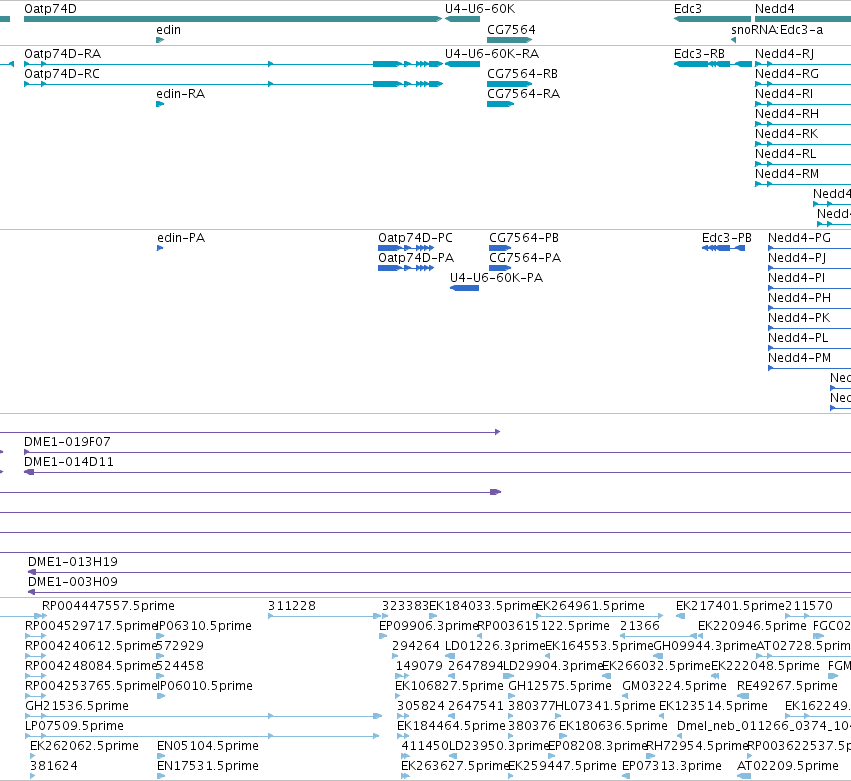Image resolution: width=851 pixels, height=781 pixels.
Task: Click the EK217401.5prime EST label
Action: pos(730,606)
